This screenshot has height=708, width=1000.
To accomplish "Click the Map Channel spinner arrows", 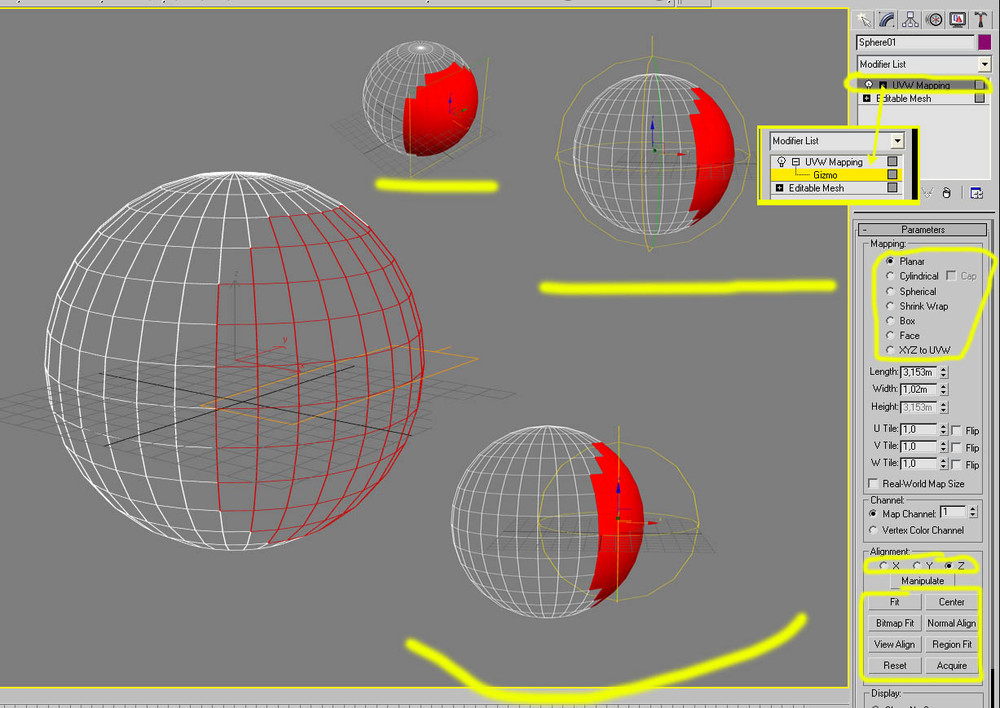I will point(973,512).
